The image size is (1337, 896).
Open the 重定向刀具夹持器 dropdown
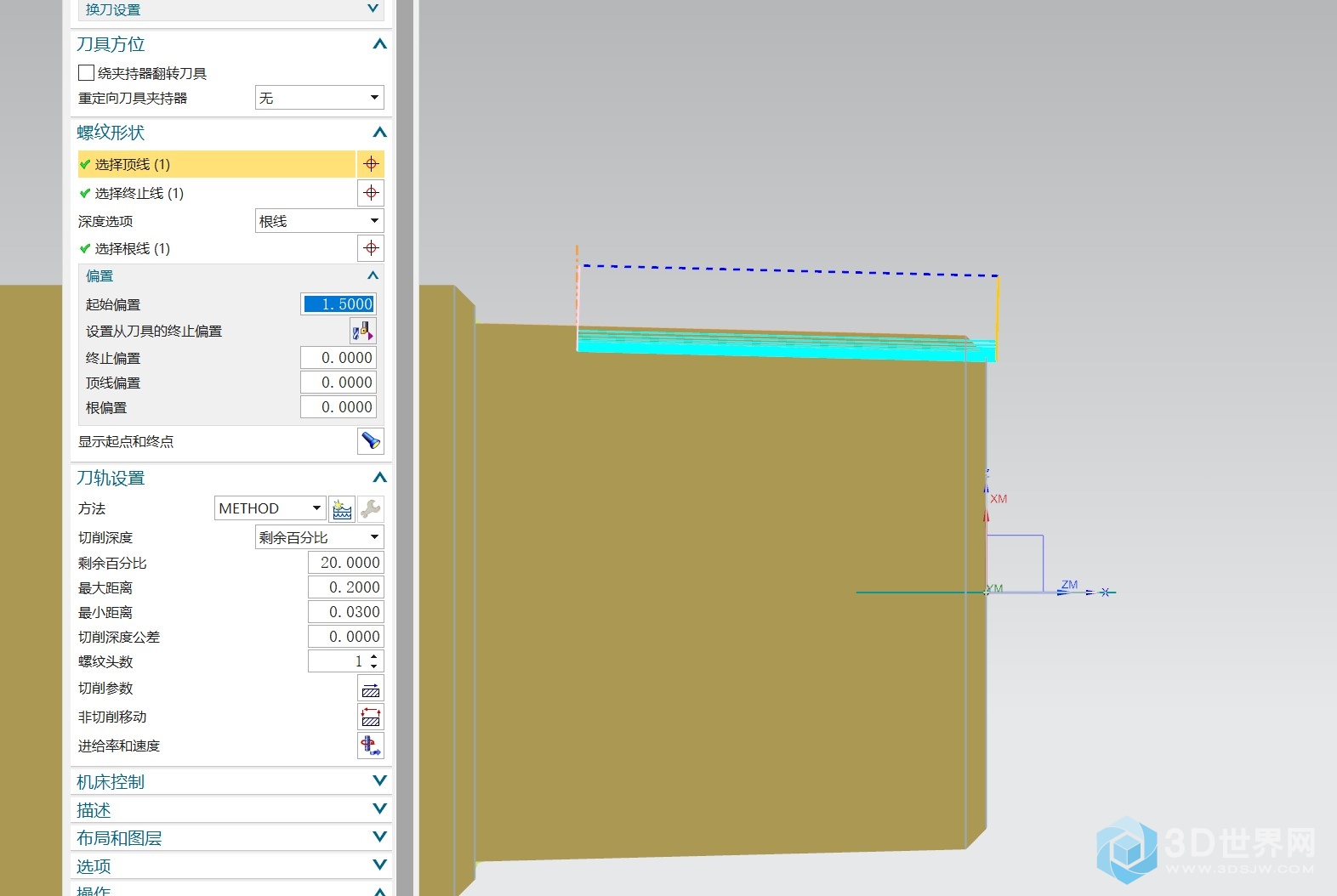320,98
